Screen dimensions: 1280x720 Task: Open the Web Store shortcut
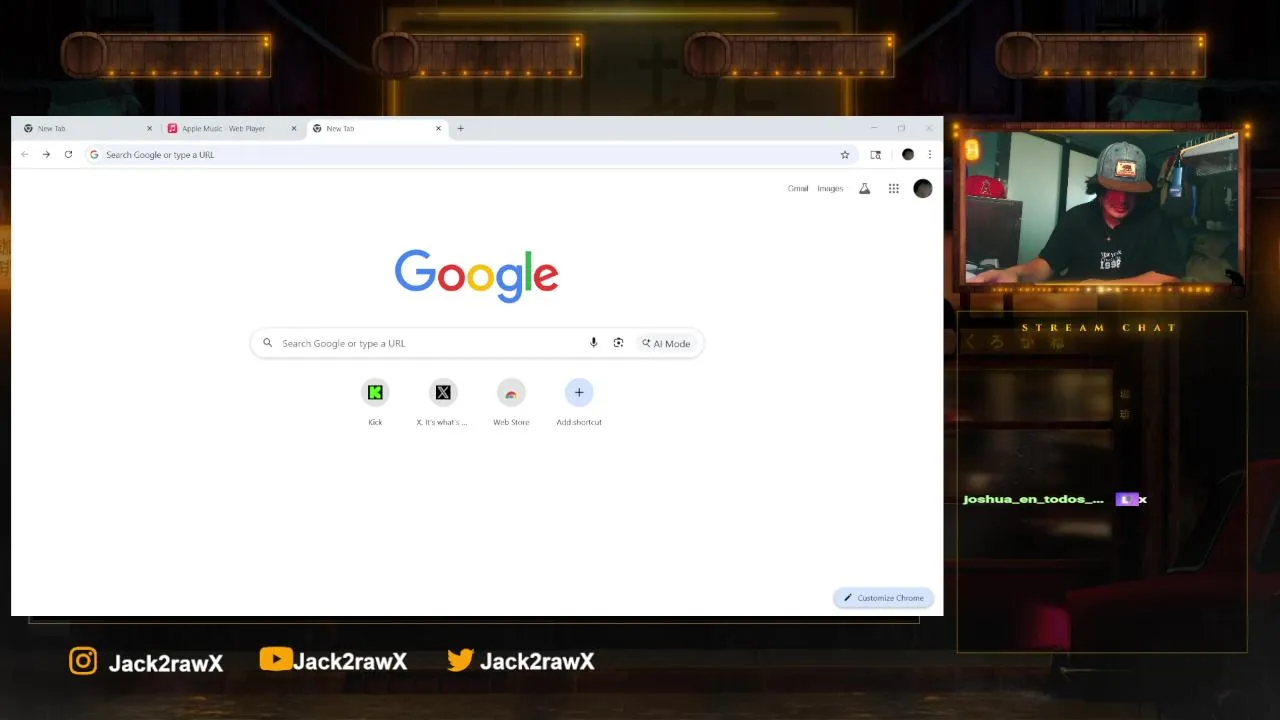511,401
